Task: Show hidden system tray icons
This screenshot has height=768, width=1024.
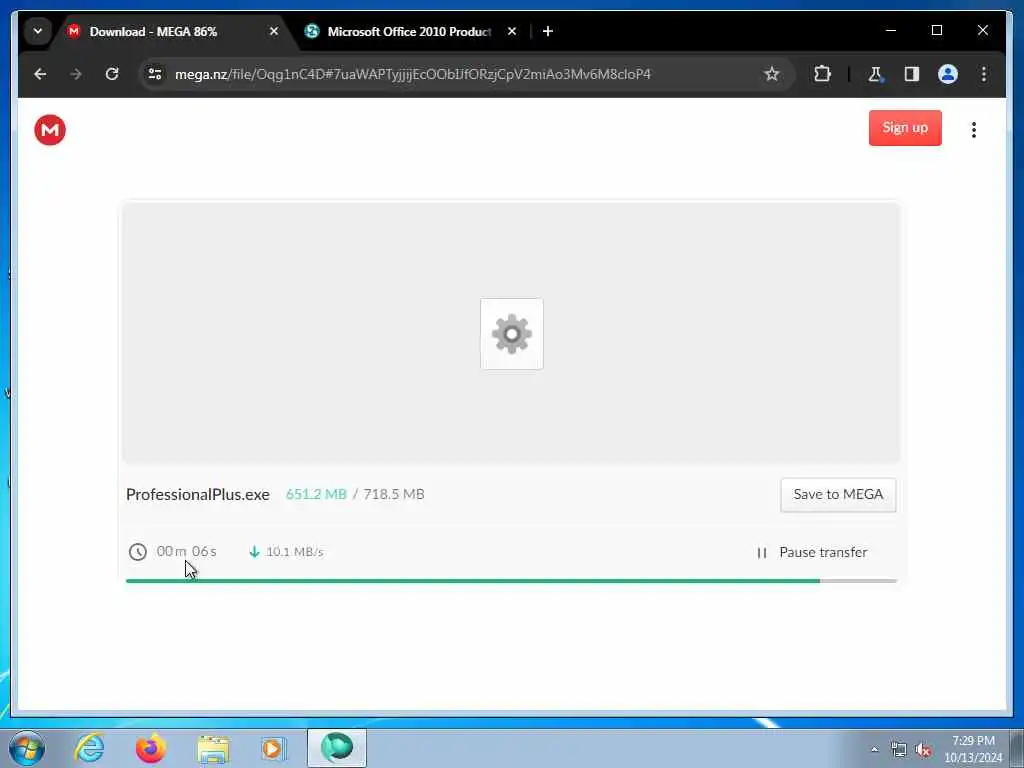Action: (x=874, y=750)
